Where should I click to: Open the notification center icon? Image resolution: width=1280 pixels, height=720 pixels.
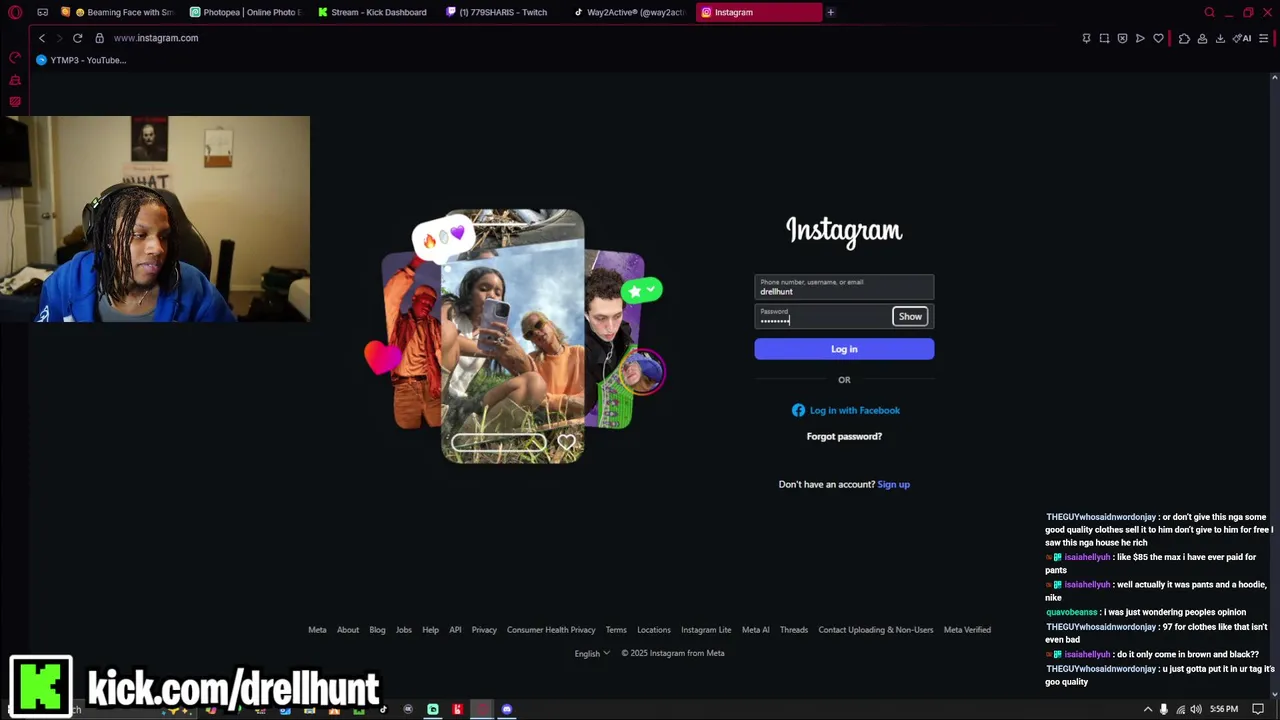1258,709
